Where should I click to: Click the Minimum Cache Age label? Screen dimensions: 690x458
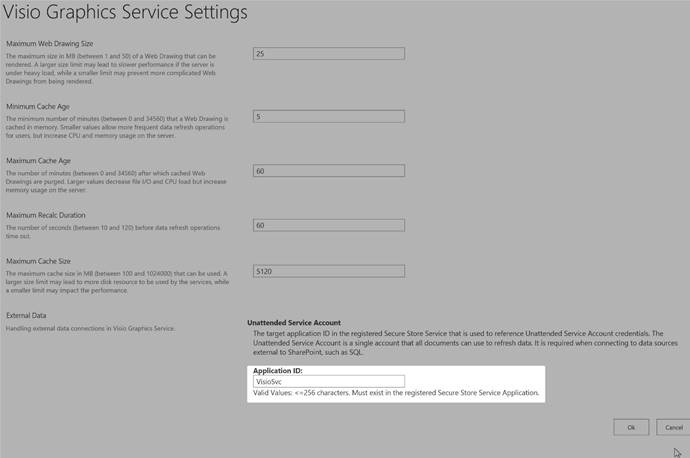38,106
